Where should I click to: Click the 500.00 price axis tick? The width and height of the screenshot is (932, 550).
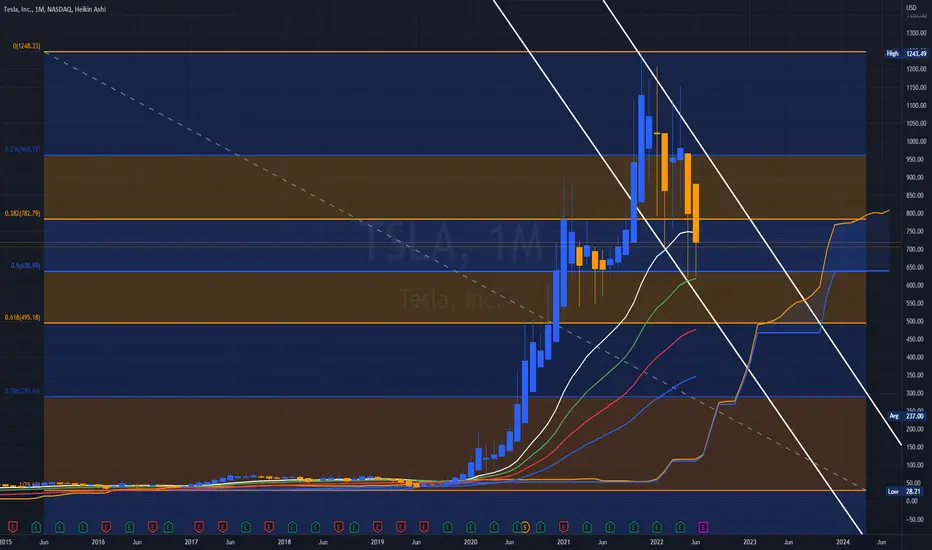click(x=916, y=321)
